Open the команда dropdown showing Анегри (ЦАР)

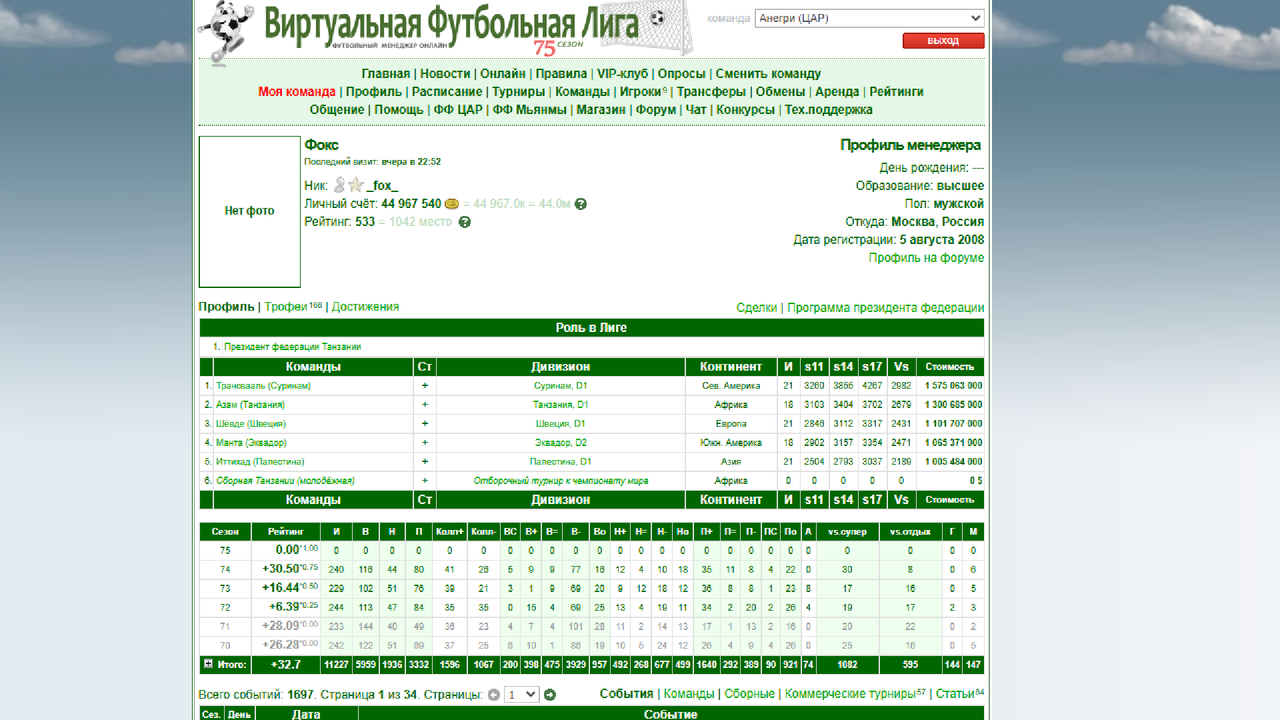click(868, 17)
